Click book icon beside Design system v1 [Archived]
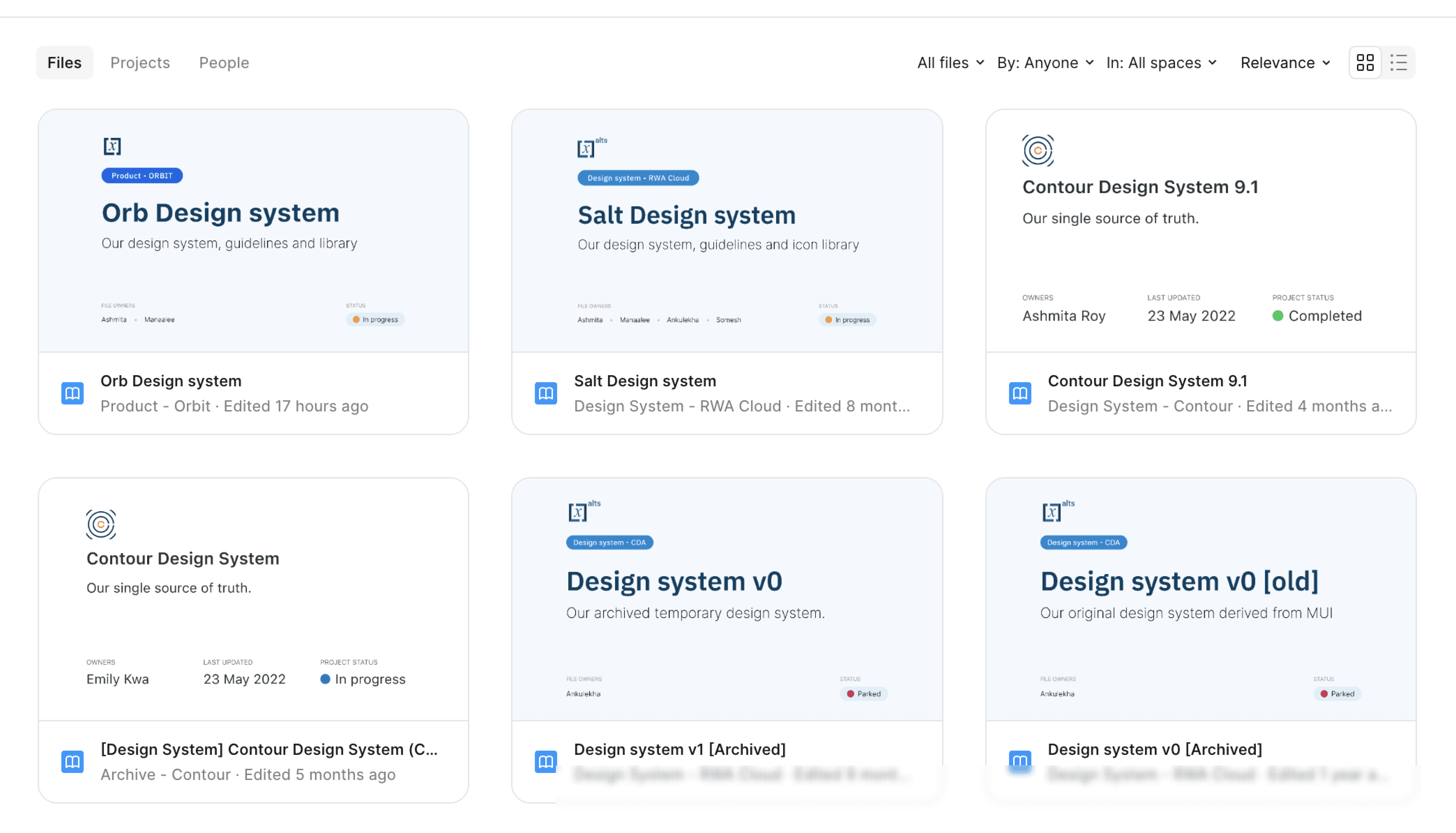 pyautogui.click(x=546, y=761)
